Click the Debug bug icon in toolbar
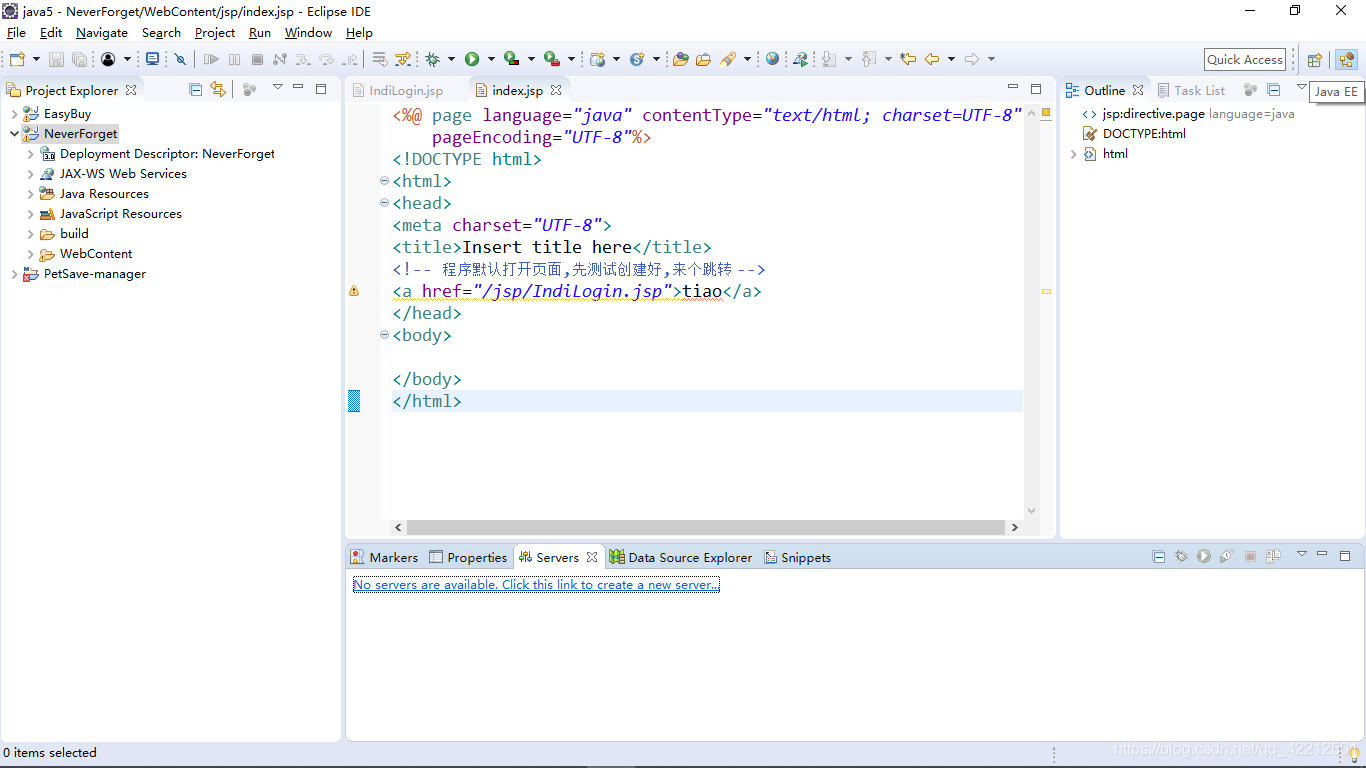The image size is (1366, 768). coord(432,60)
